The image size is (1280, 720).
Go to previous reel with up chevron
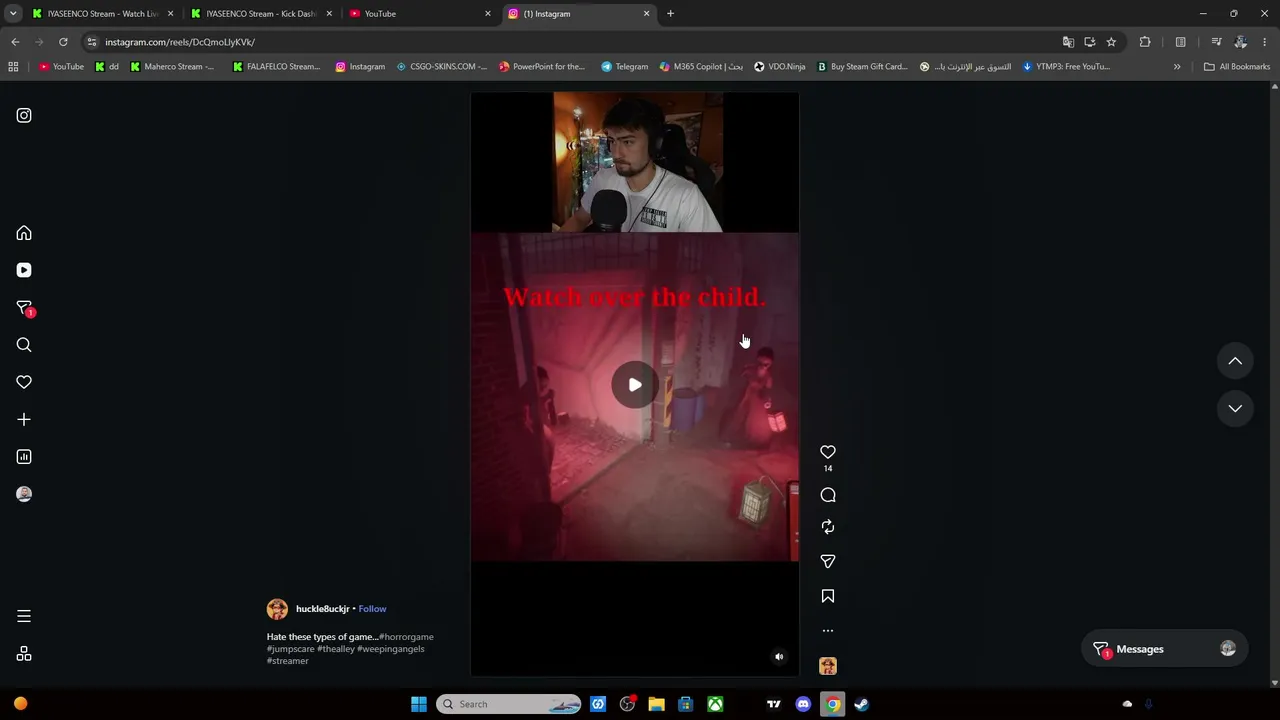click(x=1235, y=361)
